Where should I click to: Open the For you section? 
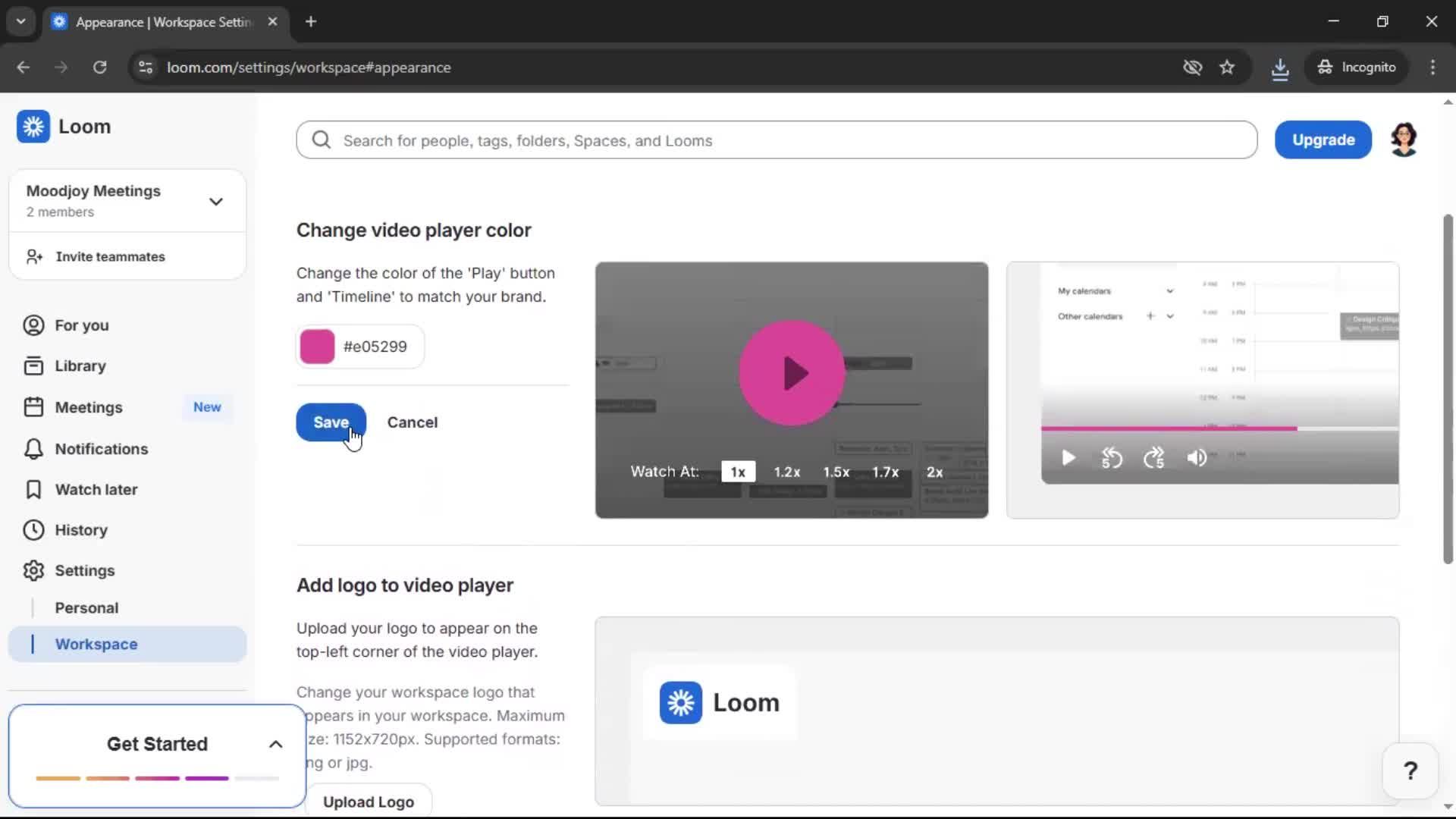click(82, 325)
